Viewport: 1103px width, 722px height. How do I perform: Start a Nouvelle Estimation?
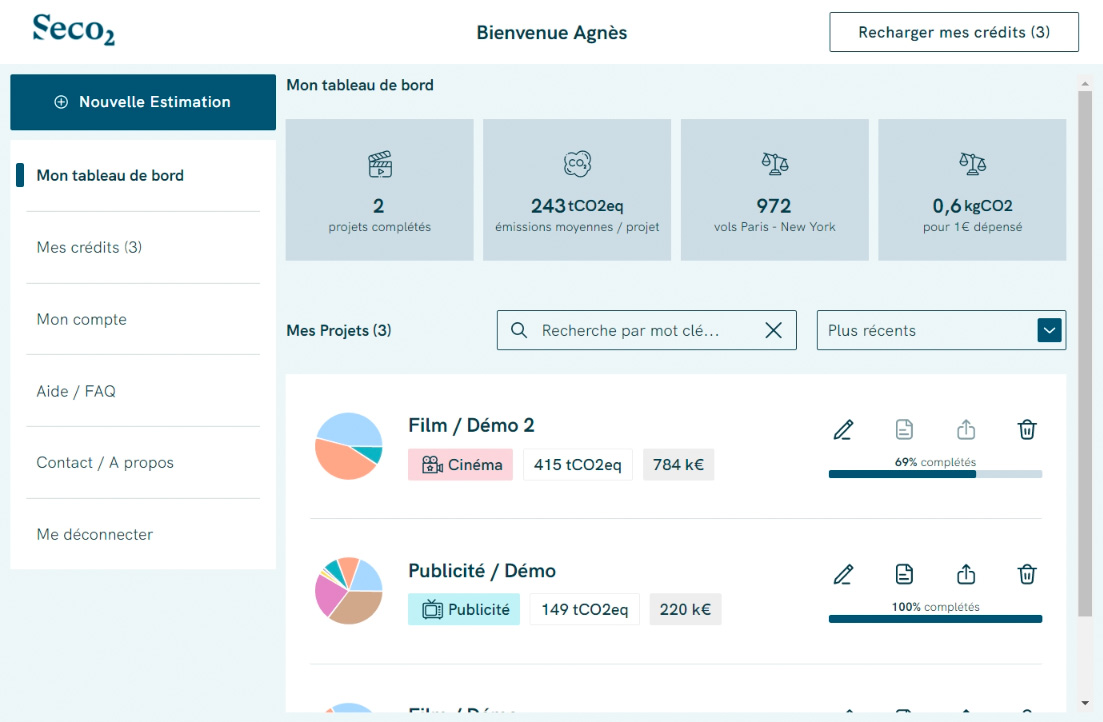pos(143,102)
